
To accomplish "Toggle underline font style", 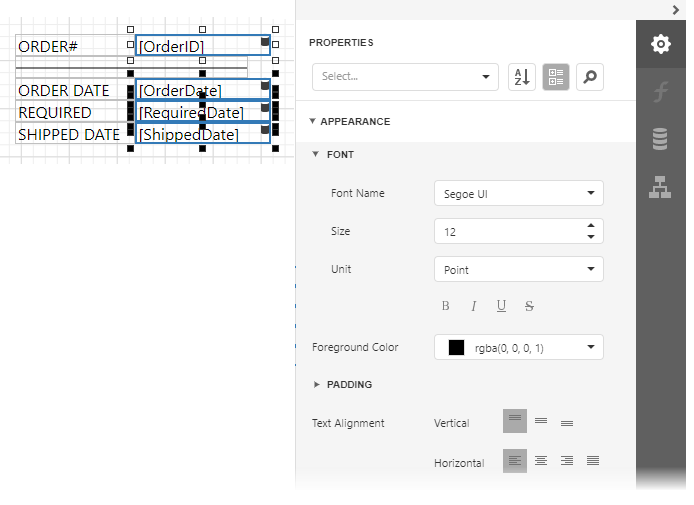I will coord(501,306).
